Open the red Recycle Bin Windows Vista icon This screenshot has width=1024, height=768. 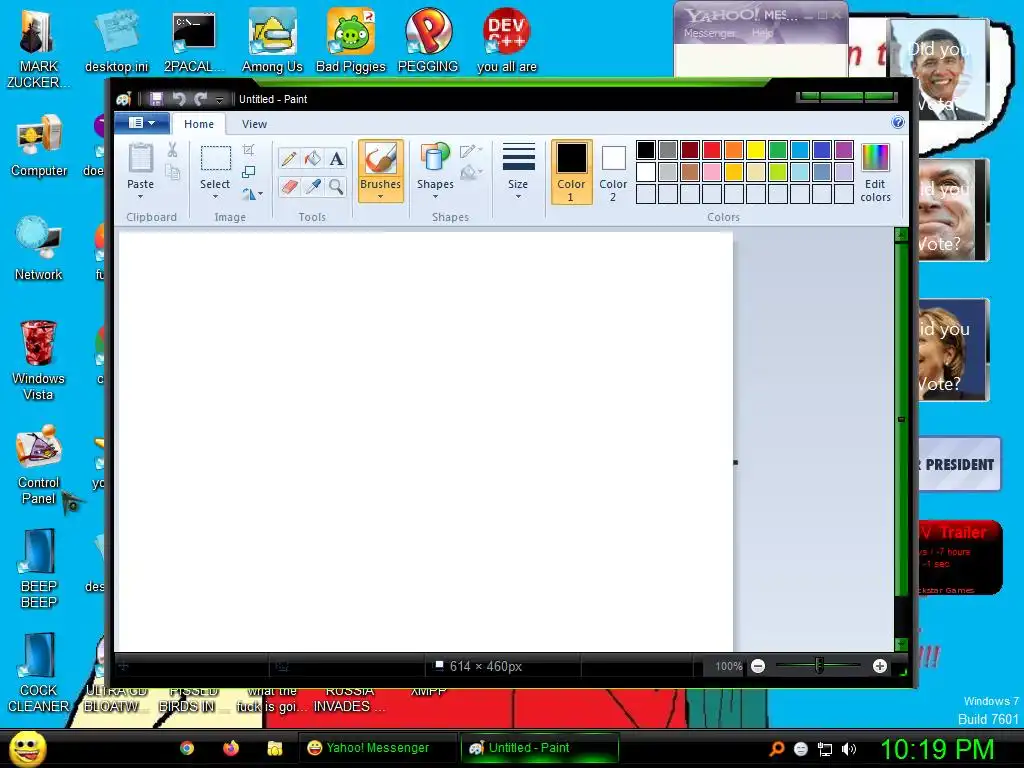pos(39,360)
